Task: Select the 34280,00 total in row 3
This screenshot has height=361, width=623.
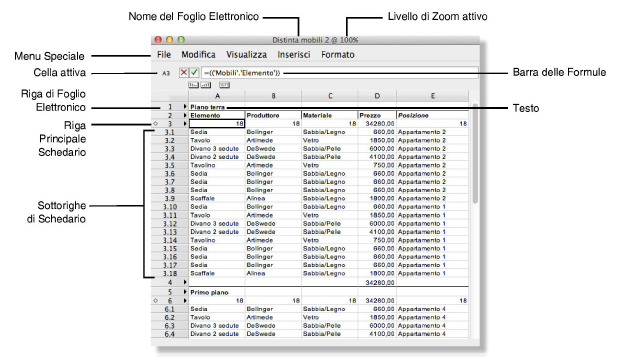Action: [x=377, y=124]
